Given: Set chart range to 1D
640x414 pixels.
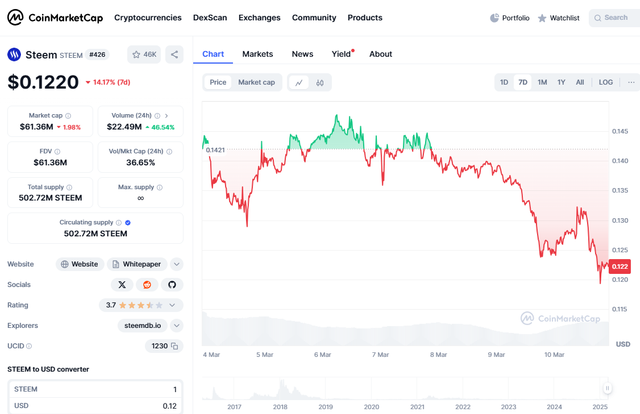Looking at the screenshot, I should click(x=504, y=82).
